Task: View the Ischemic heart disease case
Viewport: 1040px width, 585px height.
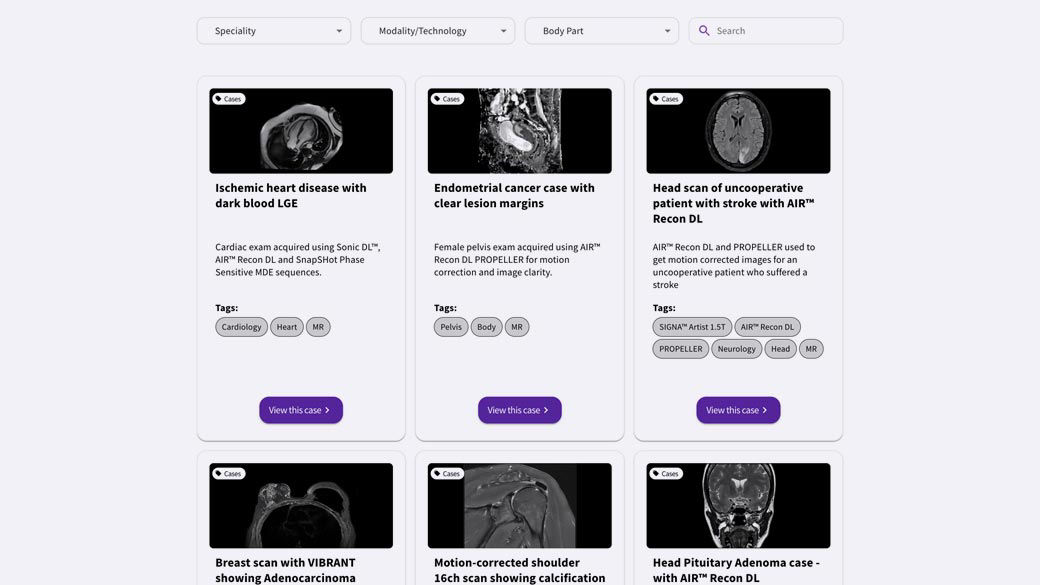Action: pyautogui.click(x=301, y=410)
